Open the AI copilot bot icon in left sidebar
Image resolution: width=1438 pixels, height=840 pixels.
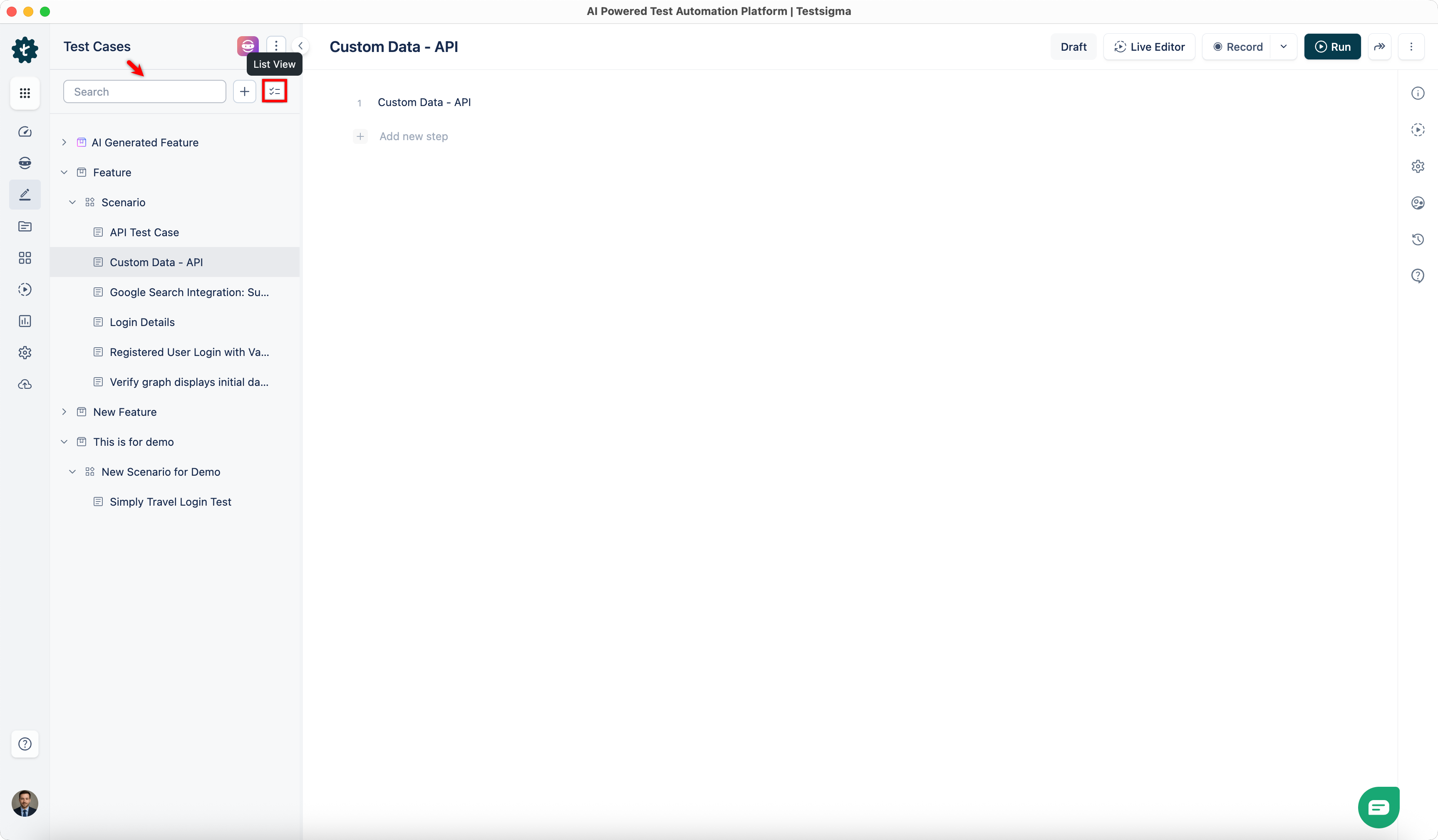[25, 163]
